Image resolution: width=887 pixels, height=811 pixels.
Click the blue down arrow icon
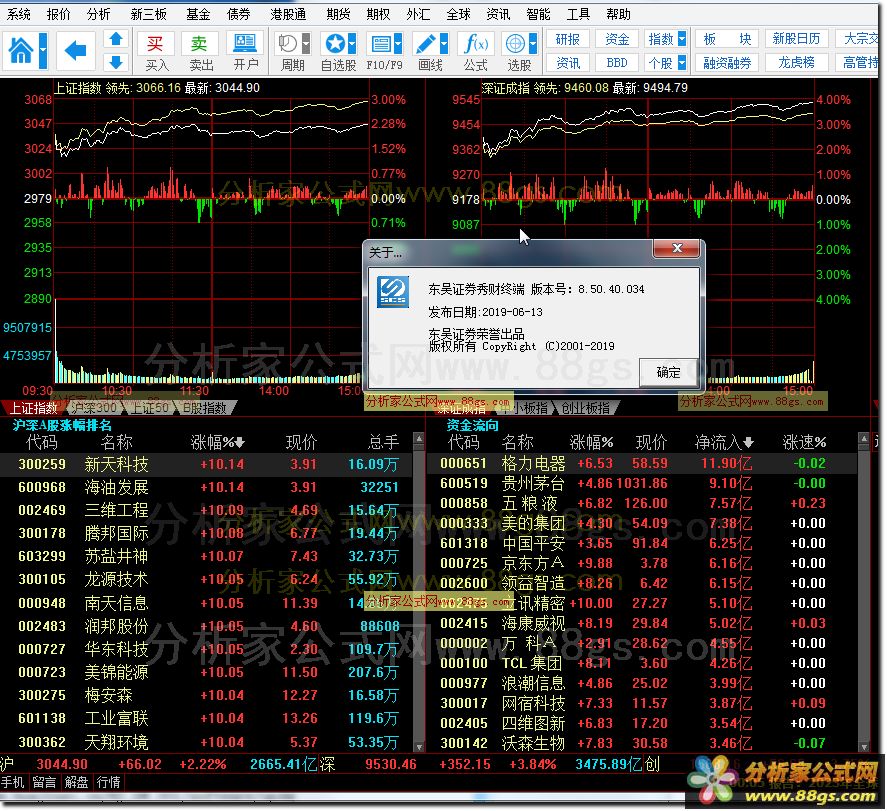(116, 61)
